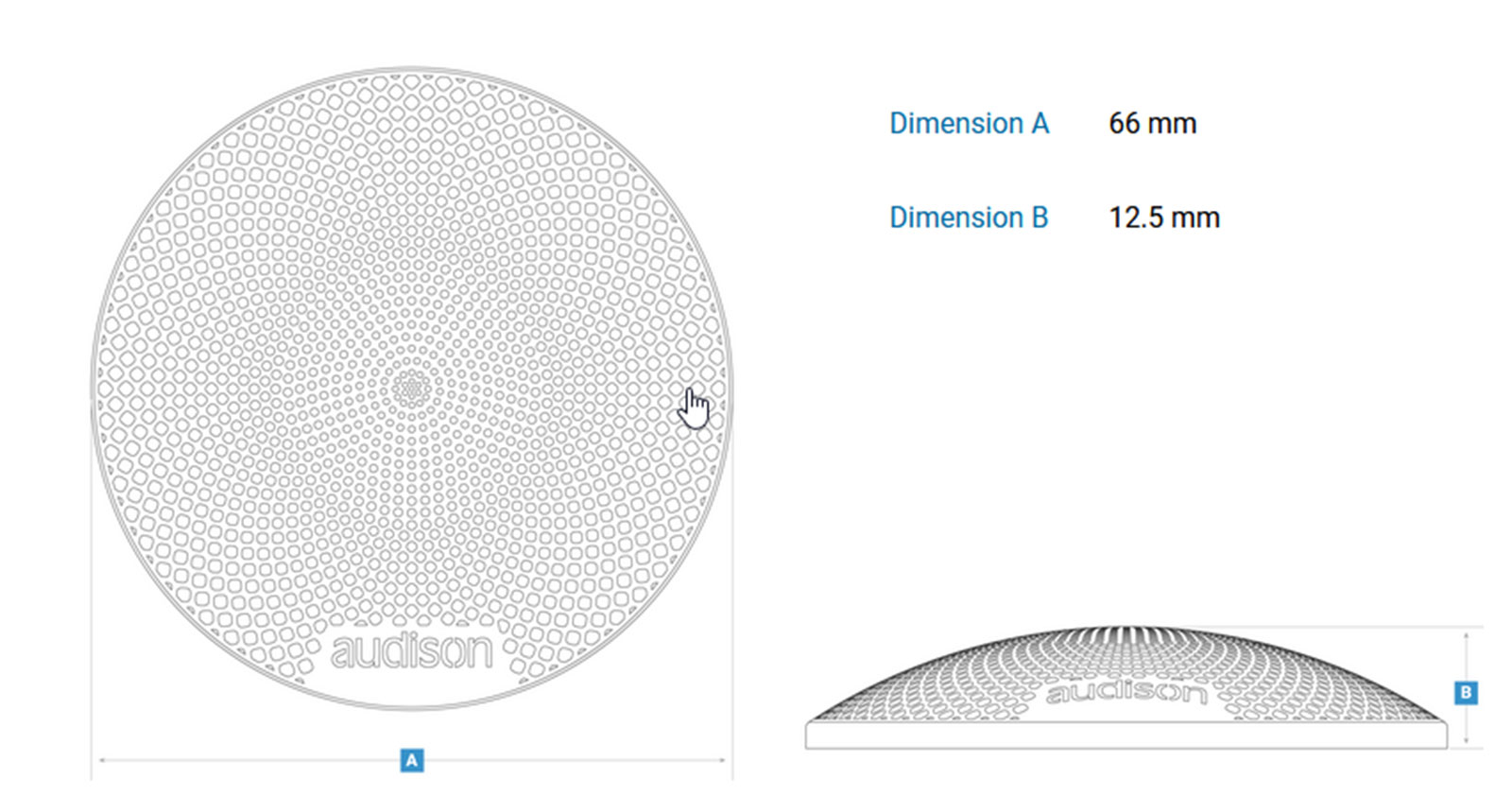Viewport: 1512px width, 796px height.
Task: Select the audison logo on side profile
Action: [x=1126, y=692]
